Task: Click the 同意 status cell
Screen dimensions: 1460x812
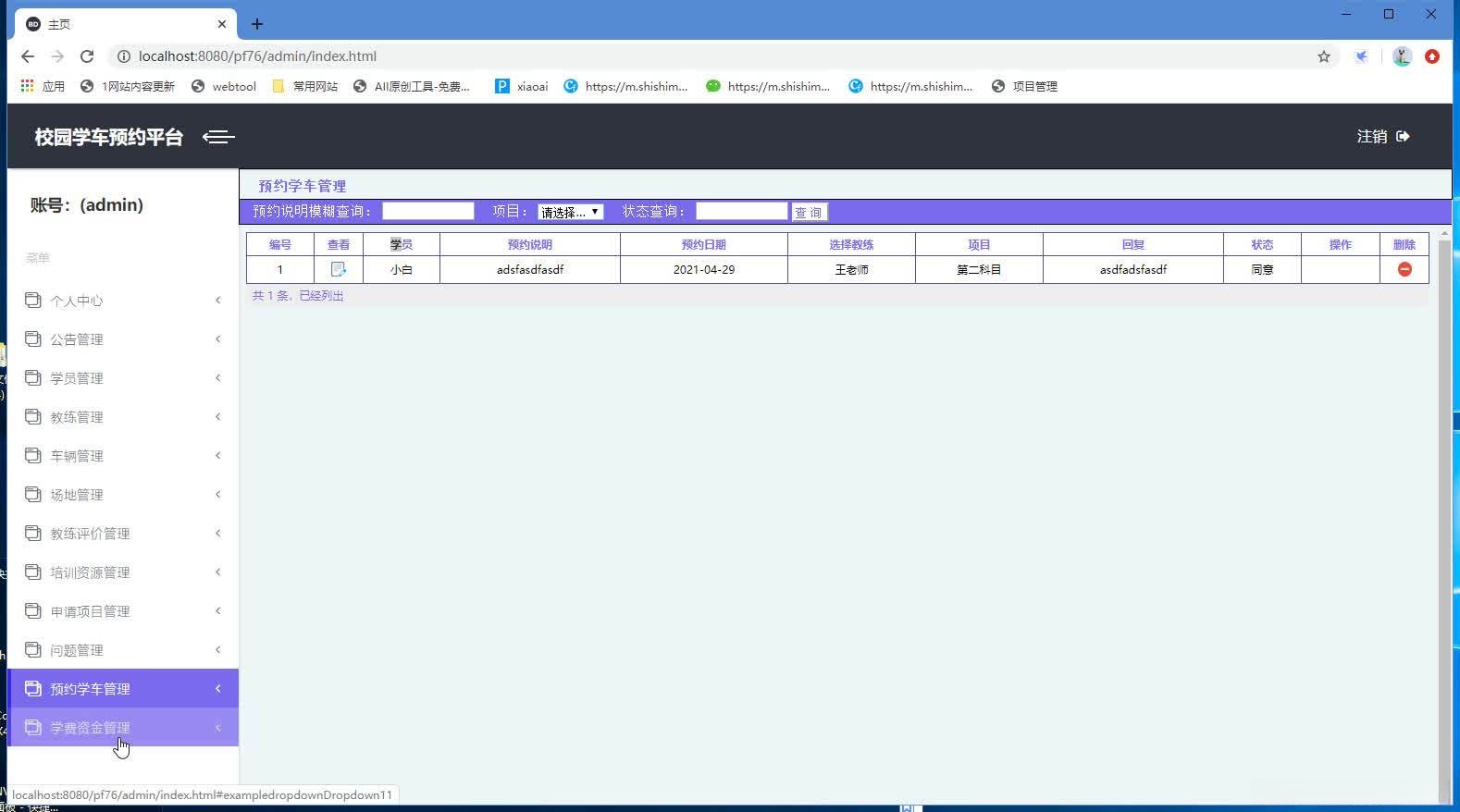Action: tap(1262, 270)
